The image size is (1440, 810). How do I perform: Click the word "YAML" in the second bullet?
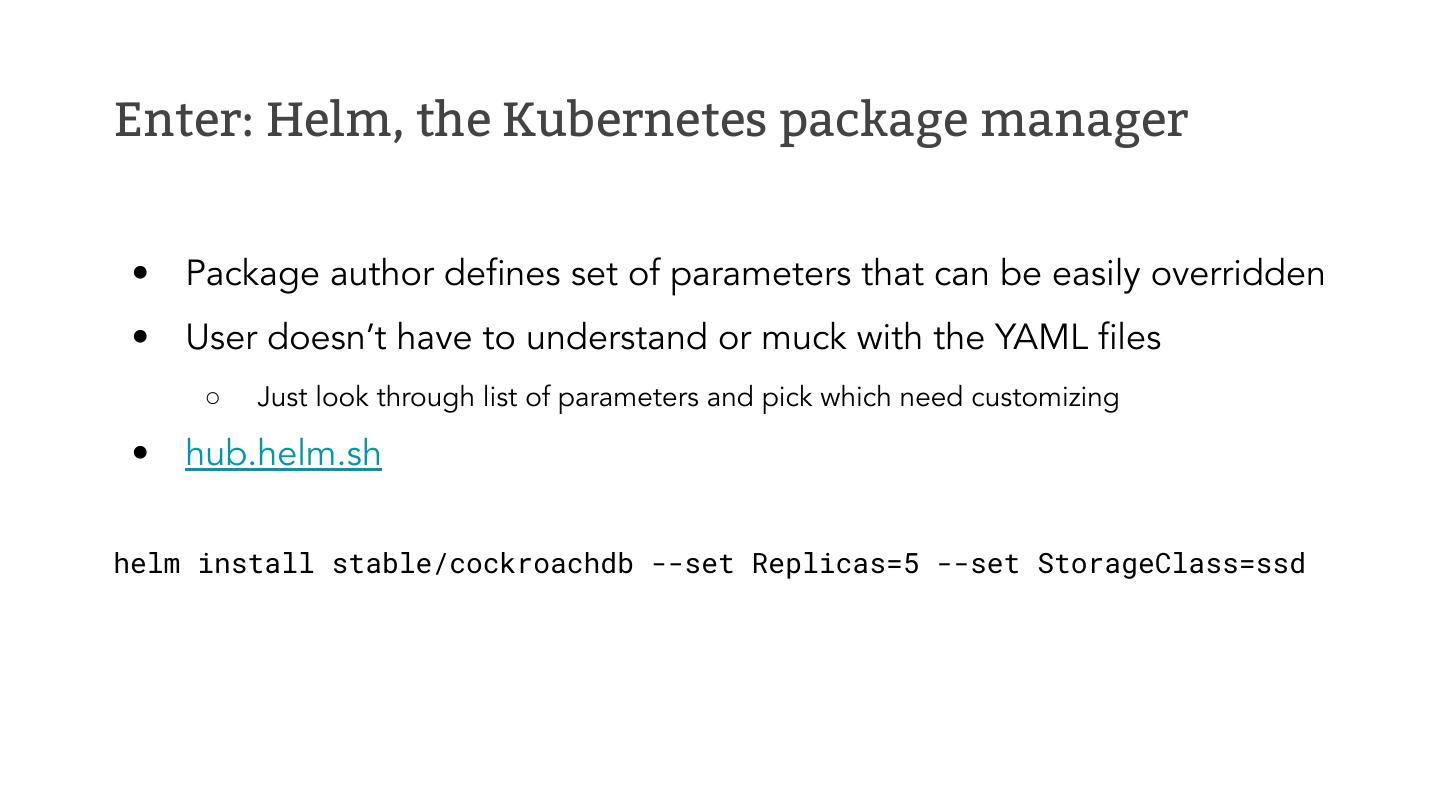pos(1040,337)
